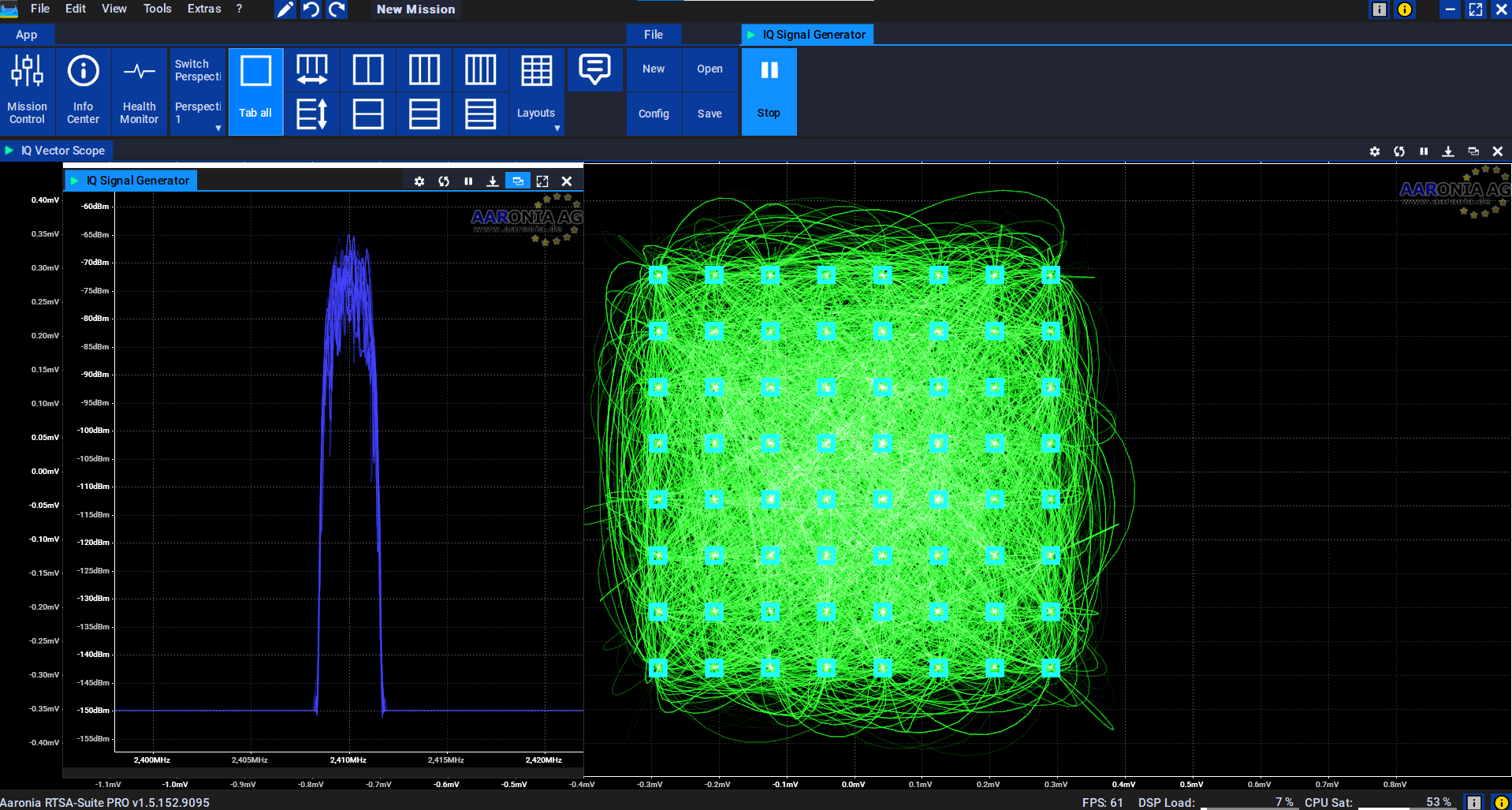This screenshot has width=1512, height=810.
Task: Select the four-row layout
Action: [480, 114]
